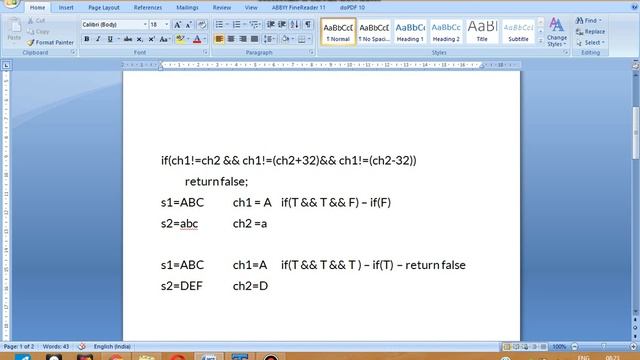Image resolution: width=640 pixels, height=360 pixels.
Task: Switch to the Page Layout tab
Action: [104, 7]
